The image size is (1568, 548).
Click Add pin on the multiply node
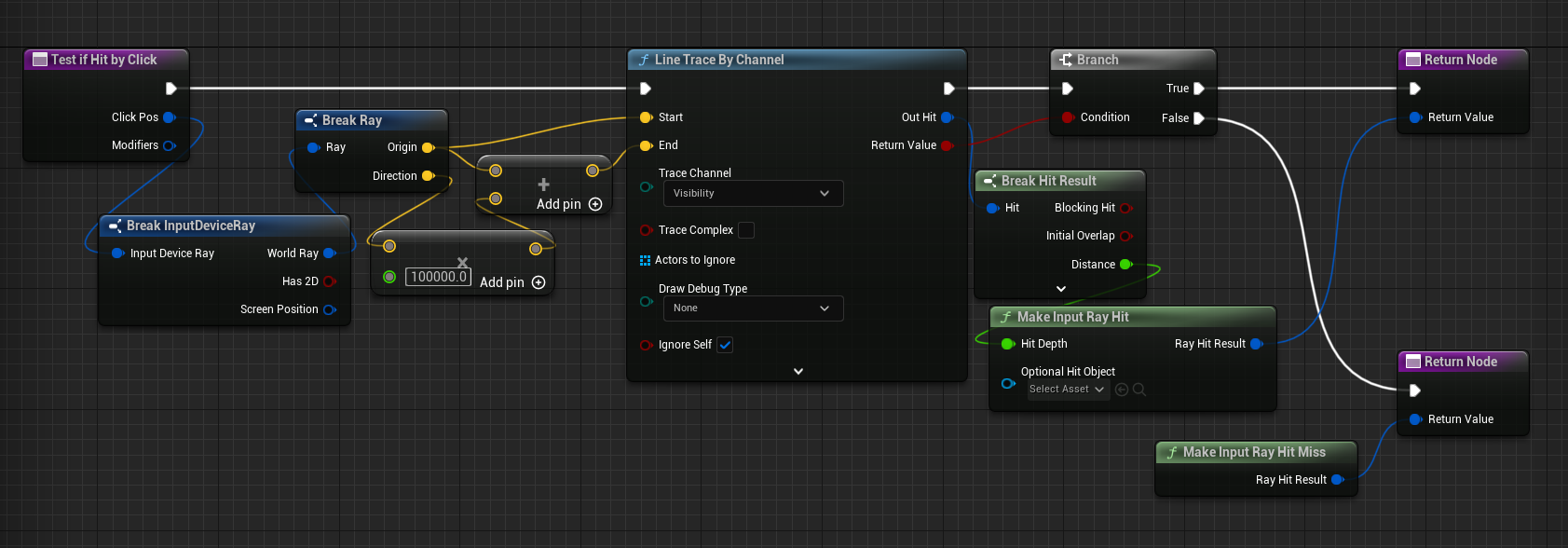512,282
